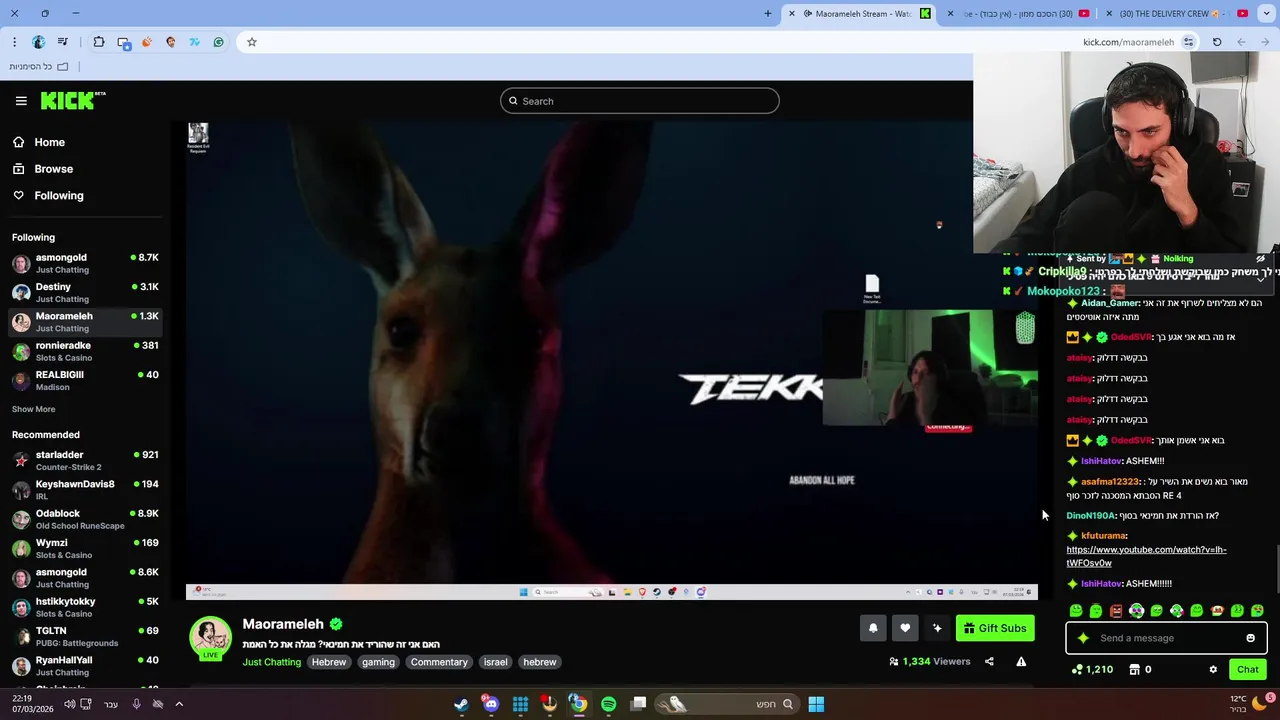Click the share stream icon
The image size is (1280, 720).
[x=989, y=661]
